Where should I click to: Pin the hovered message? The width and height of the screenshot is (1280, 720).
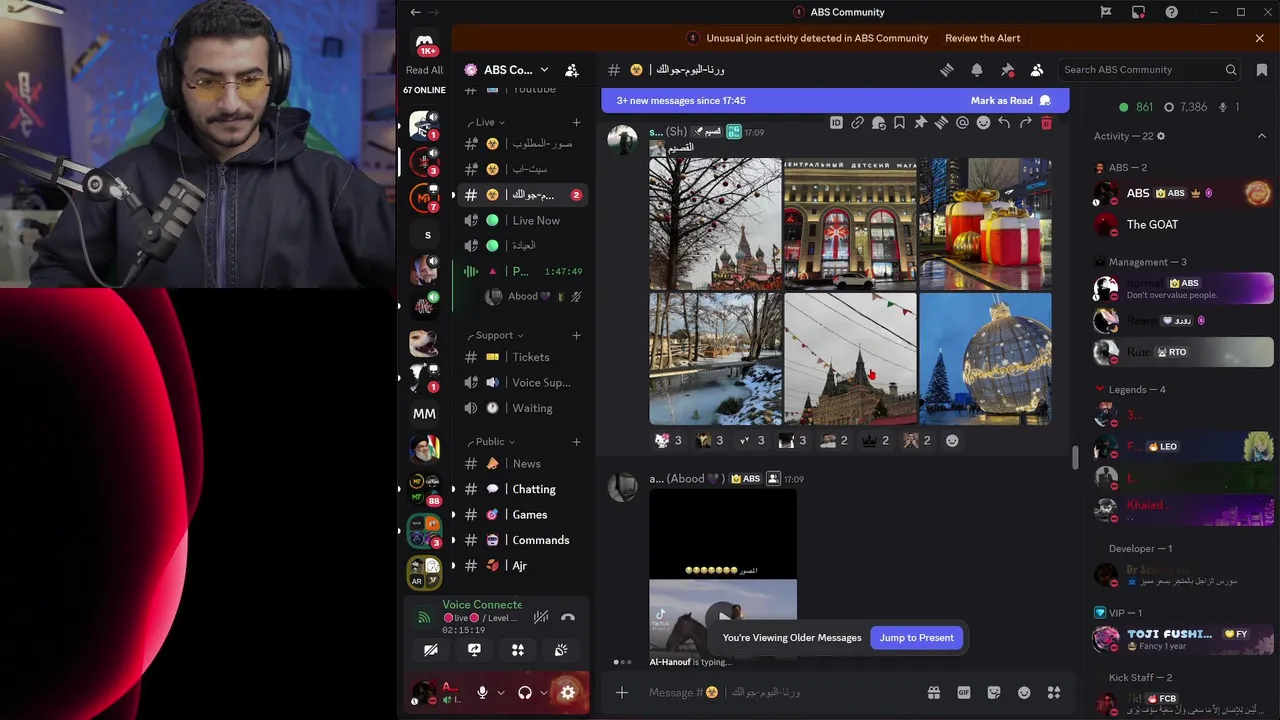coord(920,123)
